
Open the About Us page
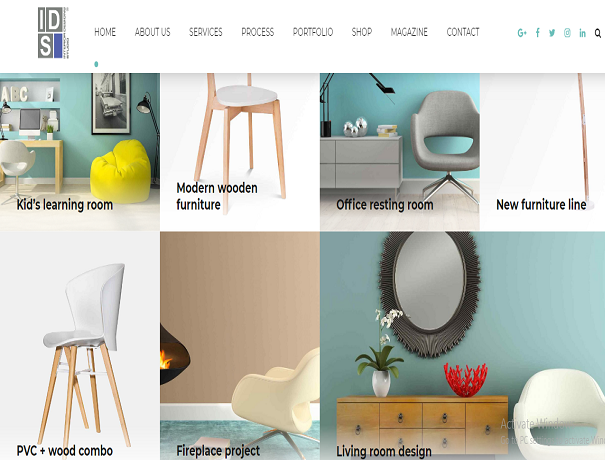152,32
